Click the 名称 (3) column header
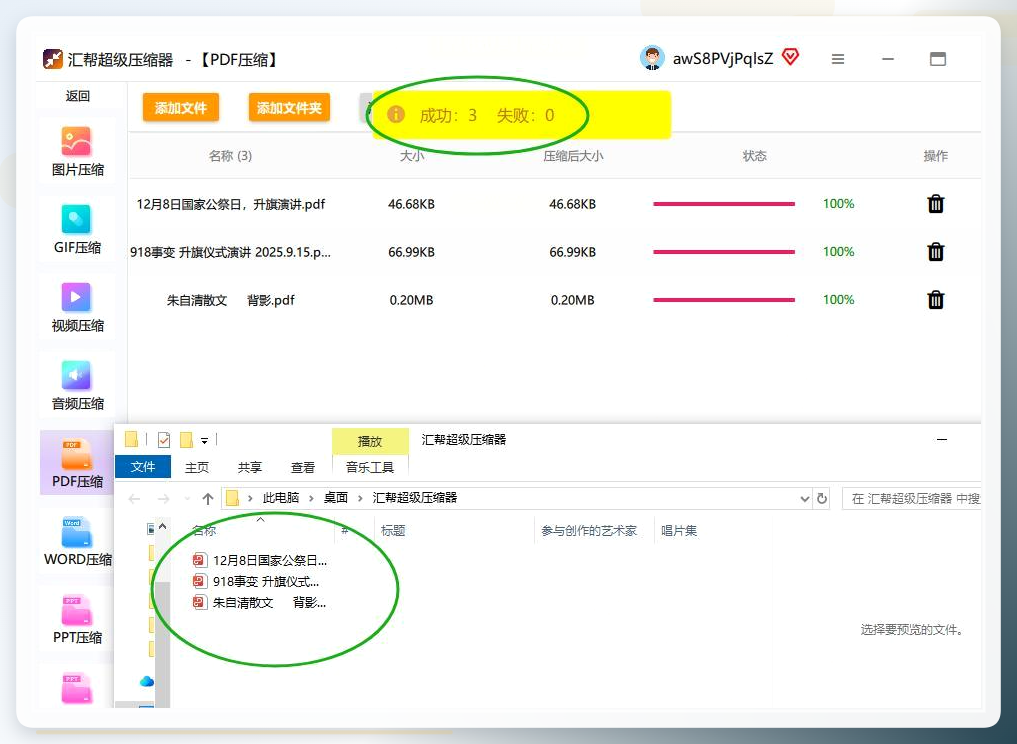The height and width of the screenshot is (744, 1017). 230,156
